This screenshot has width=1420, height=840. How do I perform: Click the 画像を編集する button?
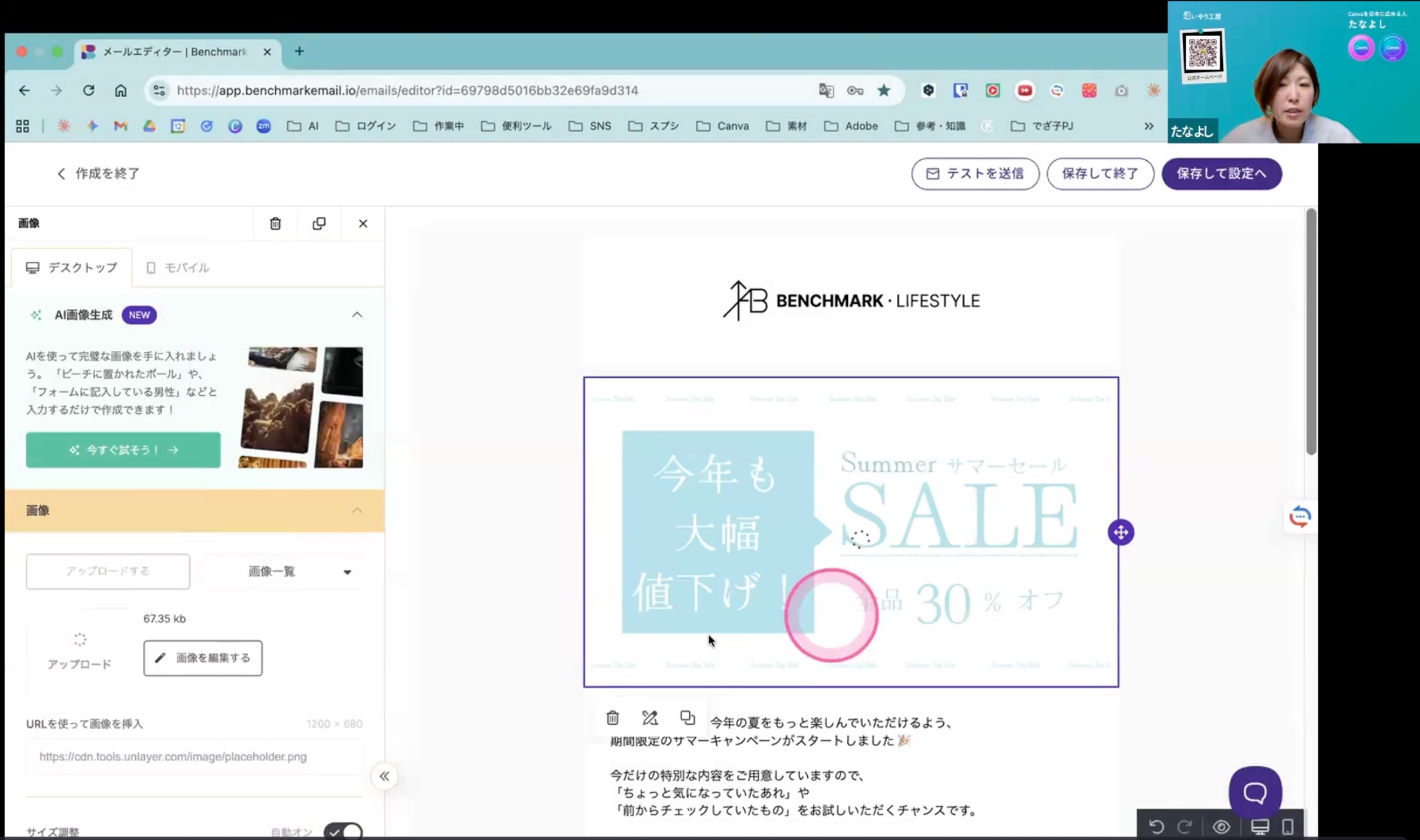pyautogui.click(x=202, y=658)
